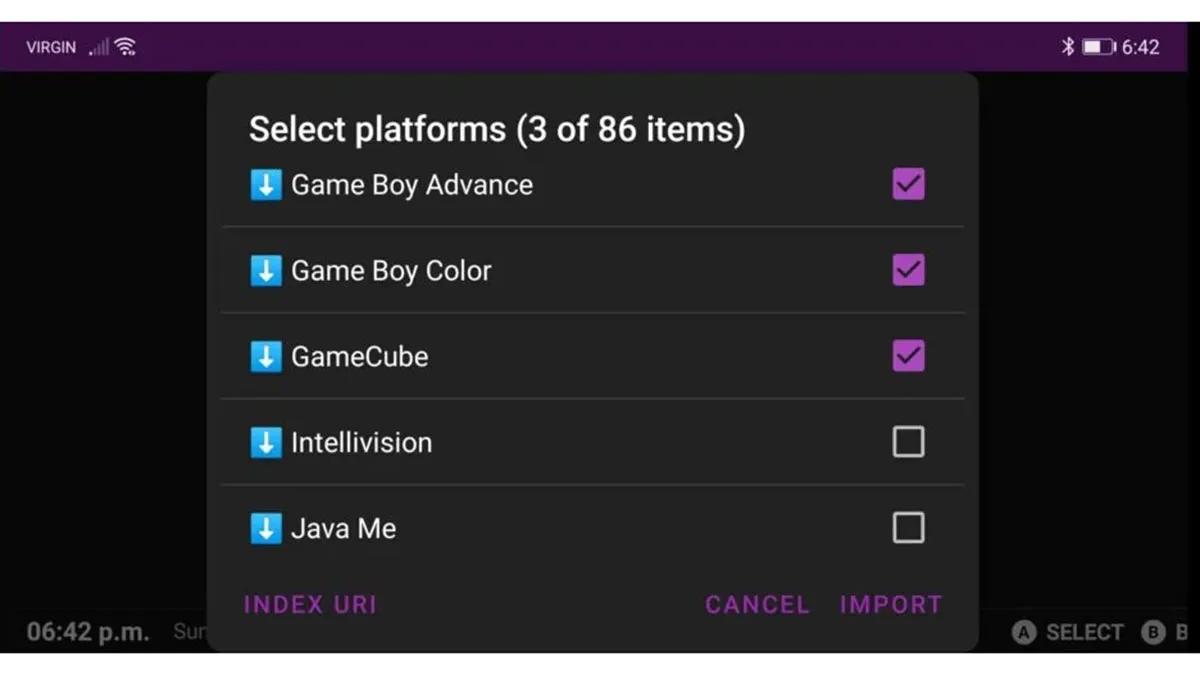Uncheck the Game Boy Color checkbox
The image size is (1200, 675).
[x=908, y=270]
